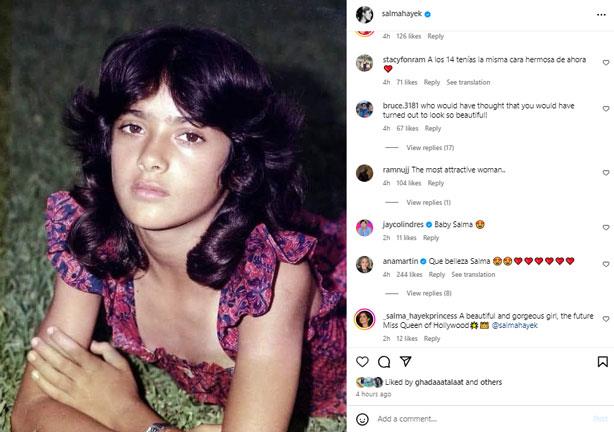Image resolution: width=614 pixels, height=432 pixels.
Task: Show the 8 replies under anamartin's comment
Action: (x=428, y=293)
